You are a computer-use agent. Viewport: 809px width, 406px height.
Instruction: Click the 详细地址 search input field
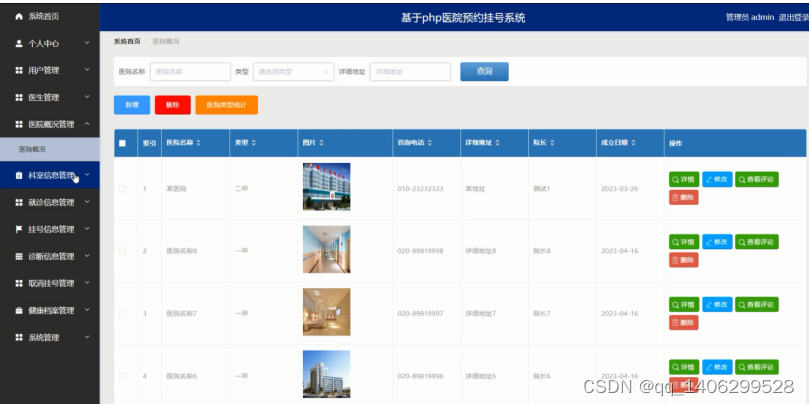click(x=411, y=72)
